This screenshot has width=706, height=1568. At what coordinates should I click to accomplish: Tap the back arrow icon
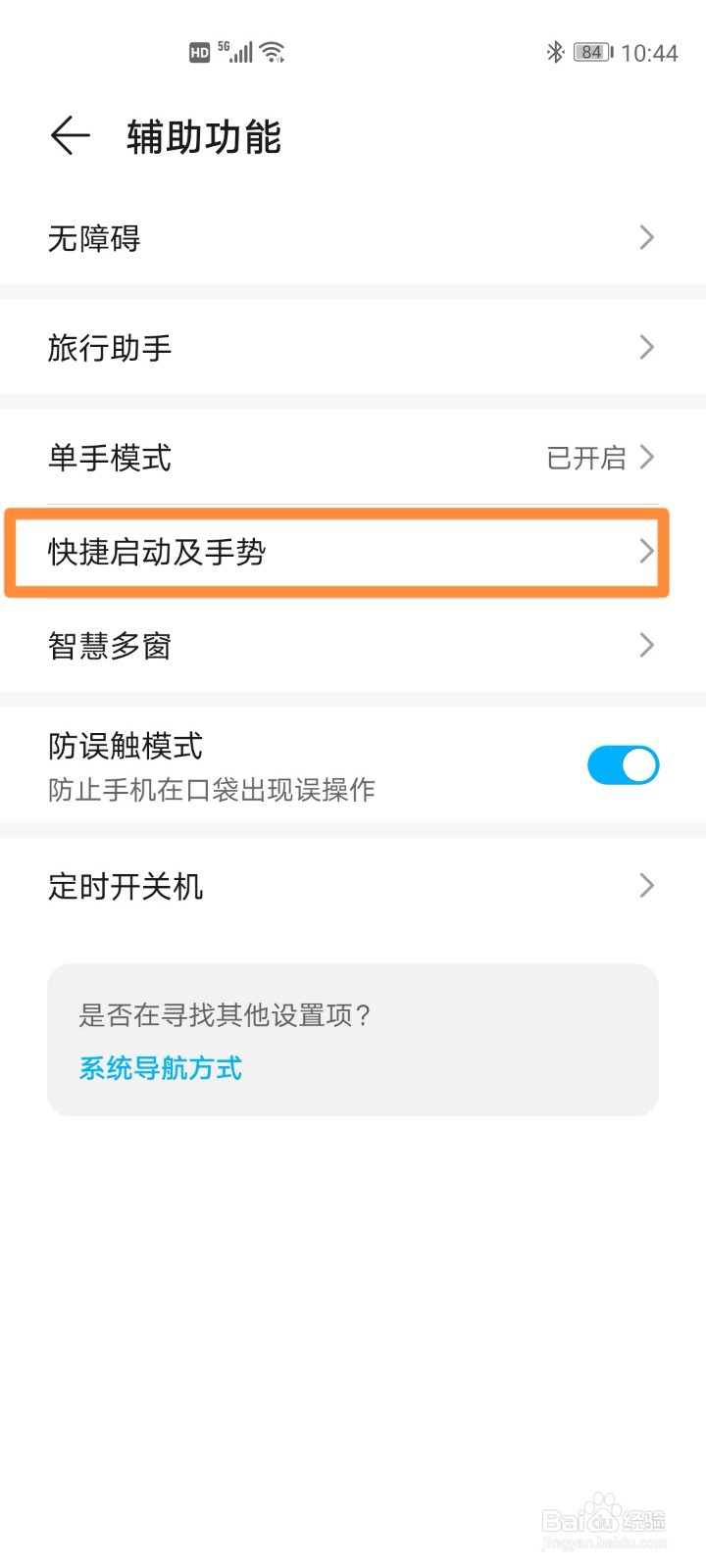coord(70,135)
